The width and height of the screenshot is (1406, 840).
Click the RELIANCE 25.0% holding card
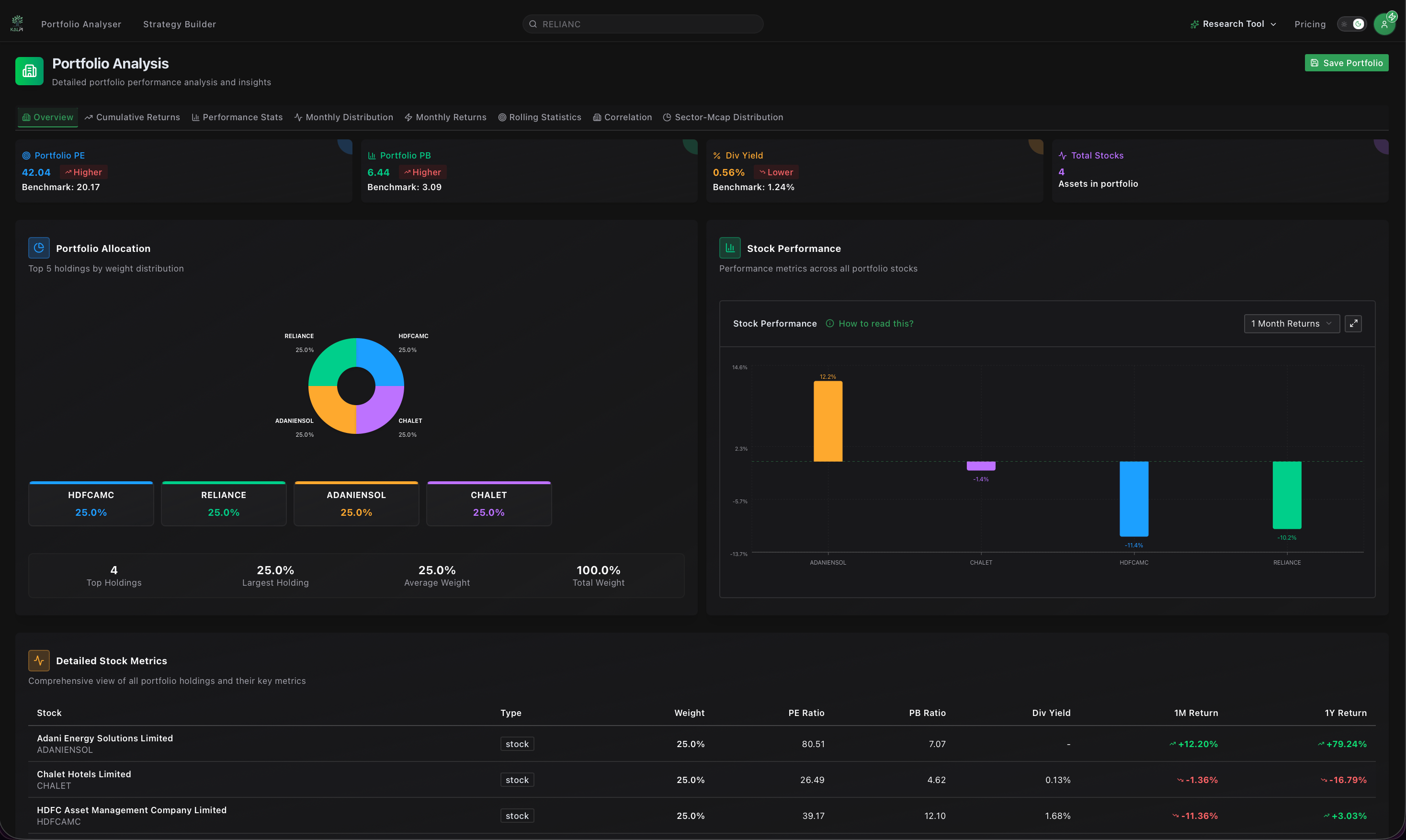224,503
